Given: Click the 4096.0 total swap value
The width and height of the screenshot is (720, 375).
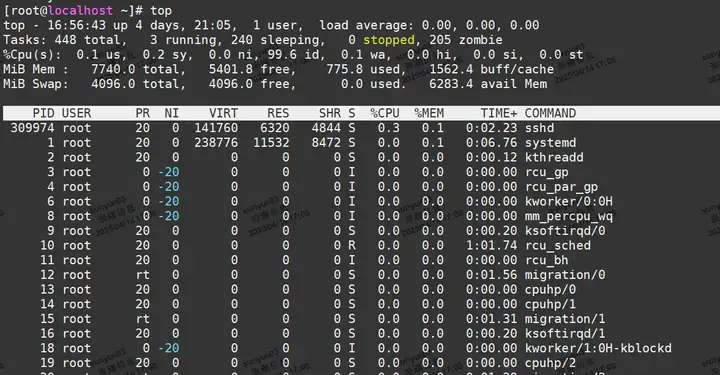Looking at the screenshot, I should tap(113, 84).
